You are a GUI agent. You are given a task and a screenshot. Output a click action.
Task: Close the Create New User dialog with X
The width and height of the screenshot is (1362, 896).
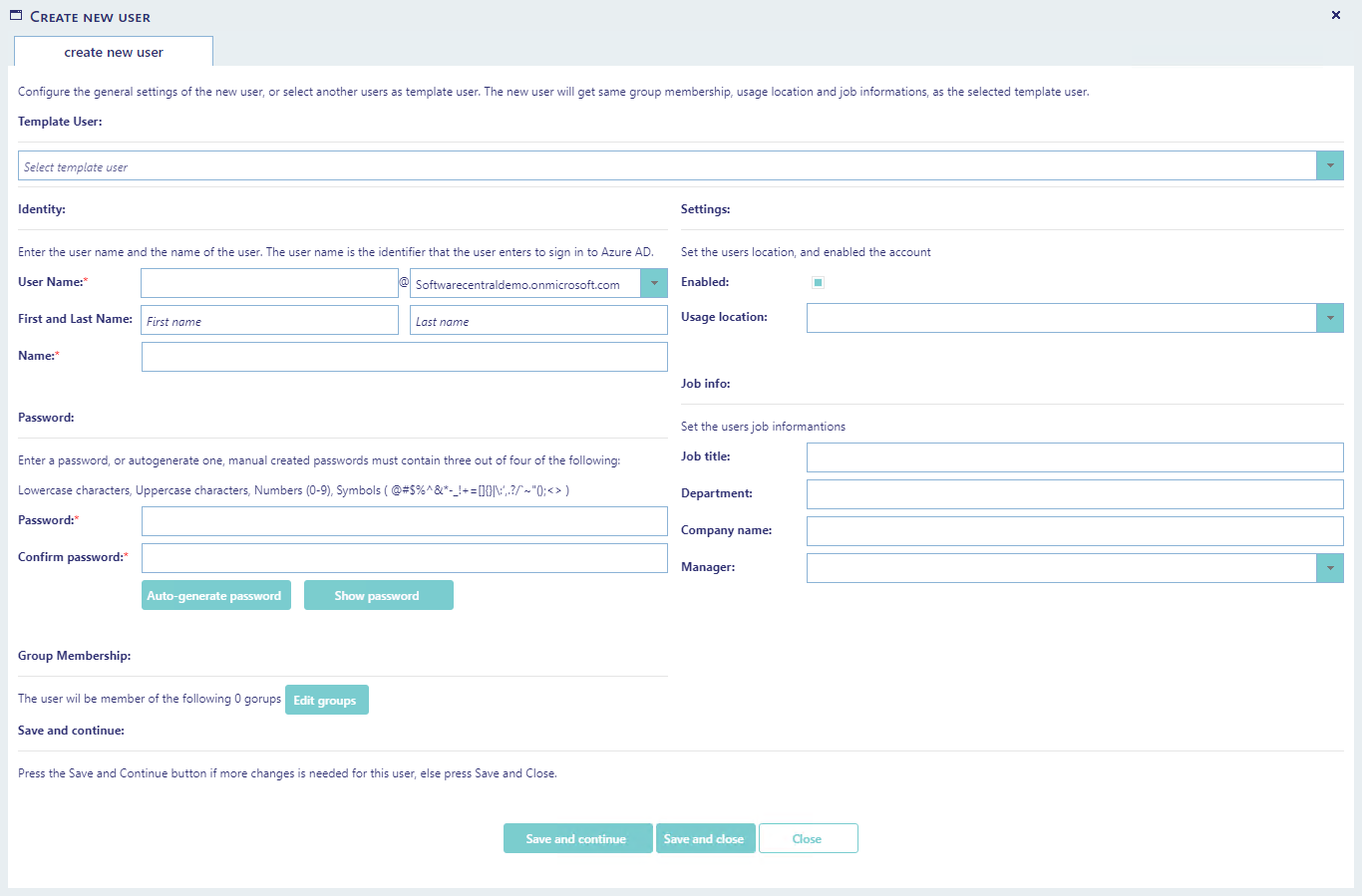(x=1336, y=15)
